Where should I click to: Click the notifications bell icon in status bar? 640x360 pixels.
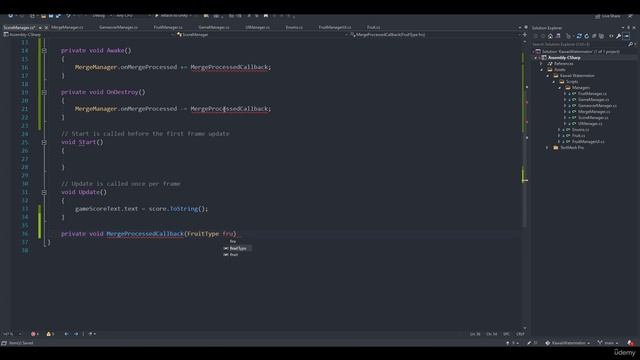coord(631,343)
